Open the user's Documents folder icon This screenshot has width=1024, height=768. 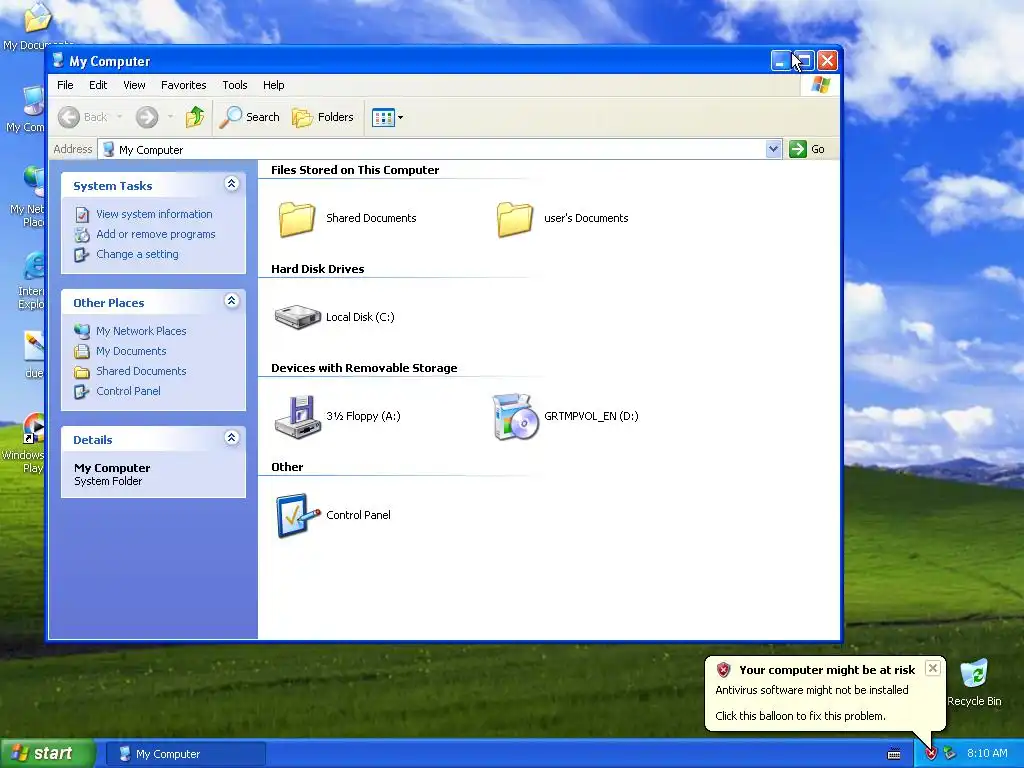tap(515, 219)
